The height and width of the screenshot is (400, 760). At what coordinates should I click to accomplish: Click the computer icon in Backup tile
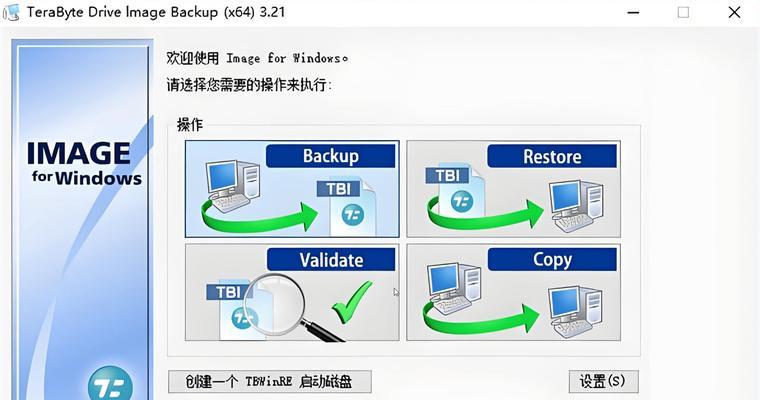(x=232, y=187)
